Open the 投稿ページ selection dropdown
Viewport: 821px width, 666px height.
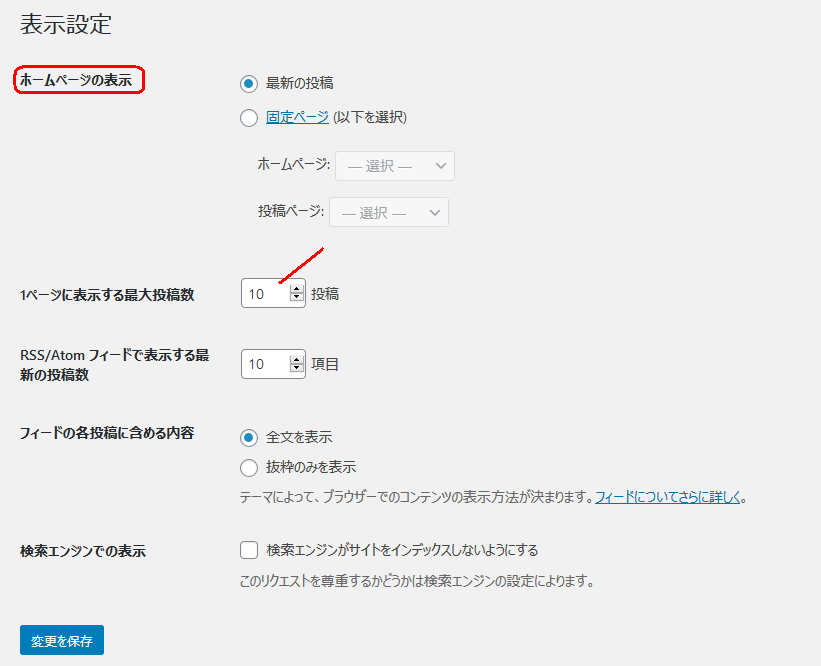(389, 212)
